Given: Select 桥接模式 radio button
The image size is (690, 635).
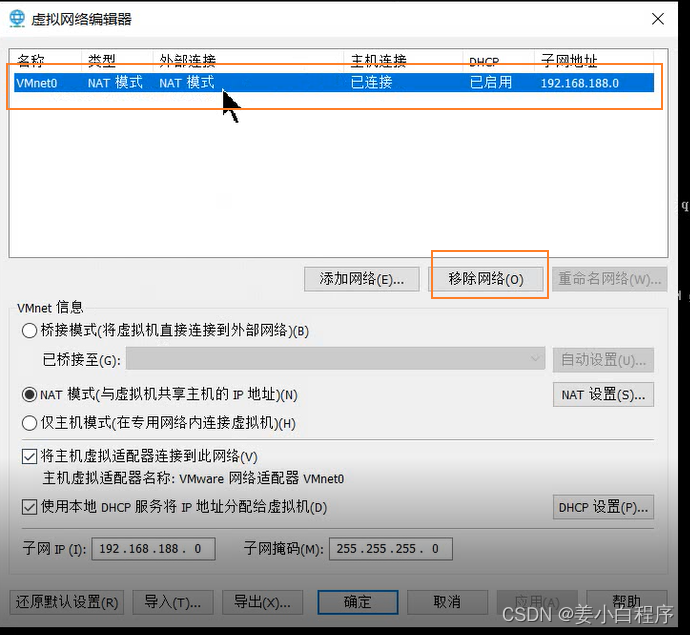Looking at the screenshot, I should click(x=29, y=330).
